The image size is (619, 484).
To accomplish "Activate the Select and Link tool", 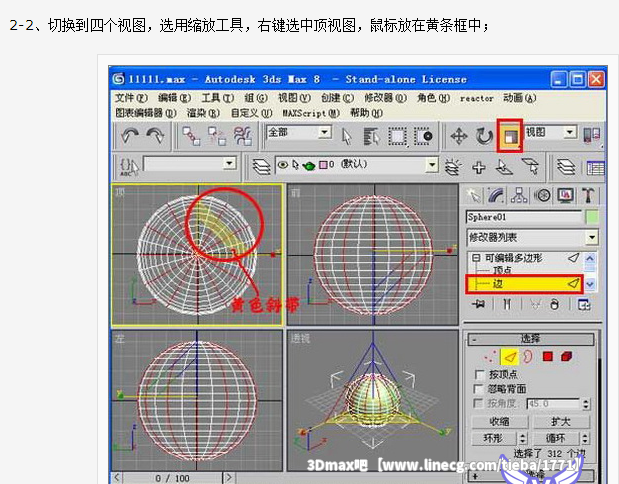I will pyautogui.click(x=191, y=136).
